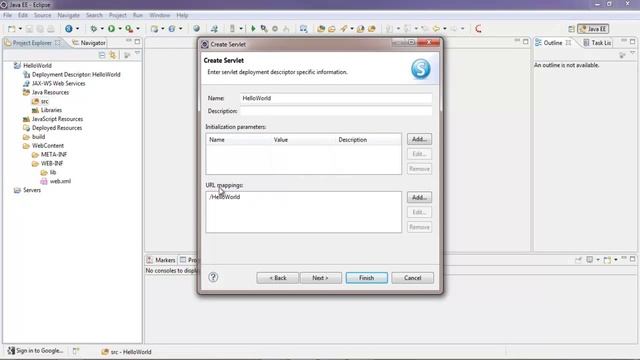Click the Cancel button
640x360 pixels.
413,278
